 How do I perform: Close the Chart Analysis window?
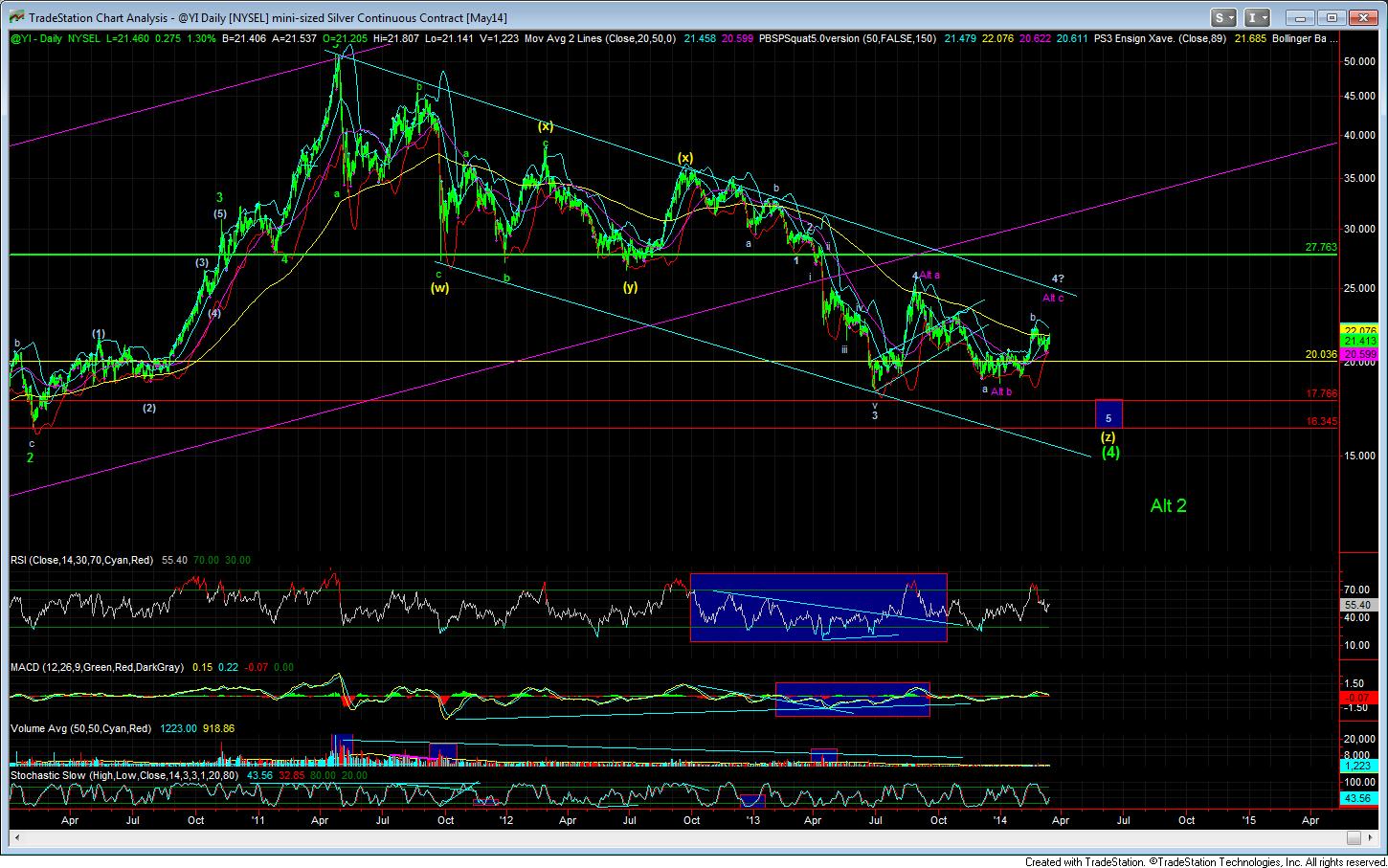tap(1362, 17)
